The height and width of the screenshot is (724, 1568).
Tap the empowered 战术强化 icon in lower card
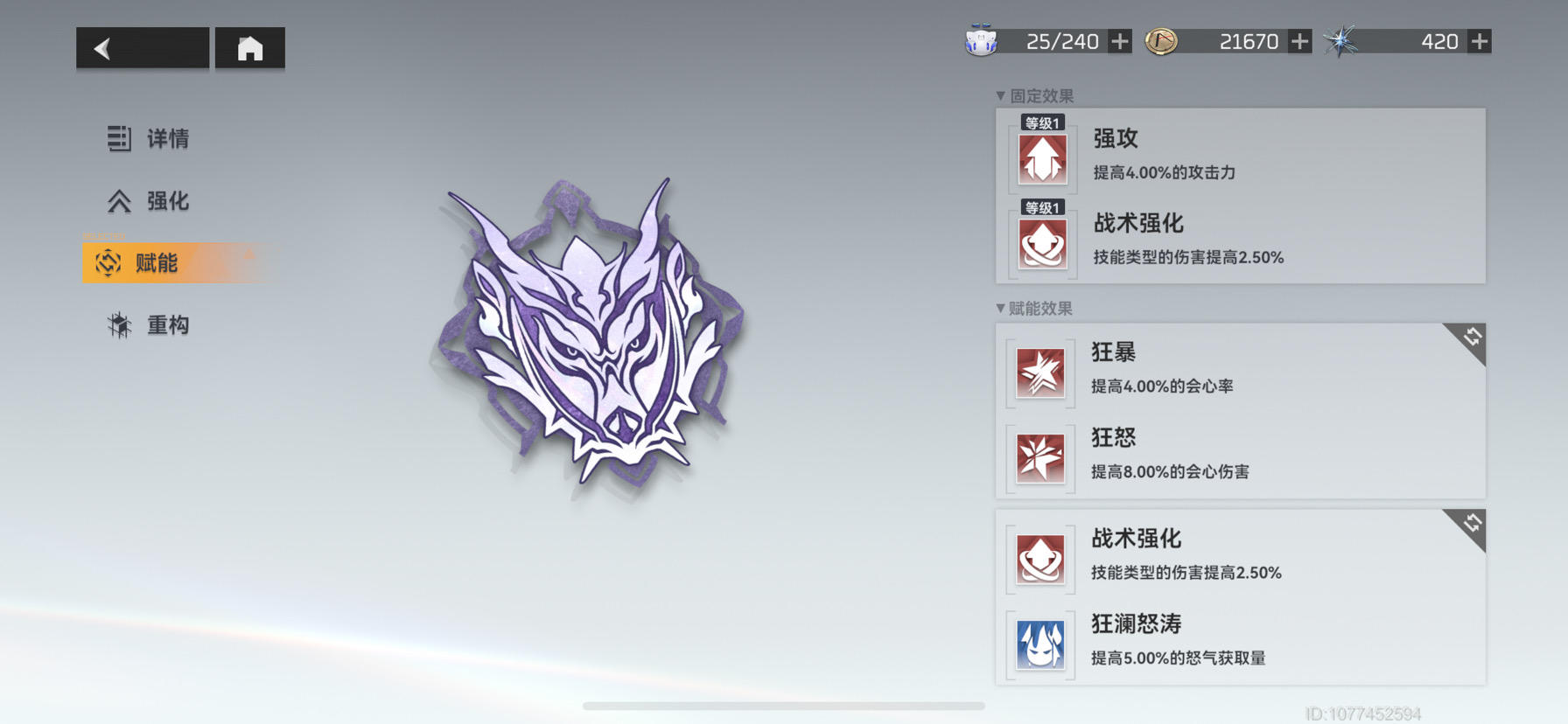(1040, 560)
